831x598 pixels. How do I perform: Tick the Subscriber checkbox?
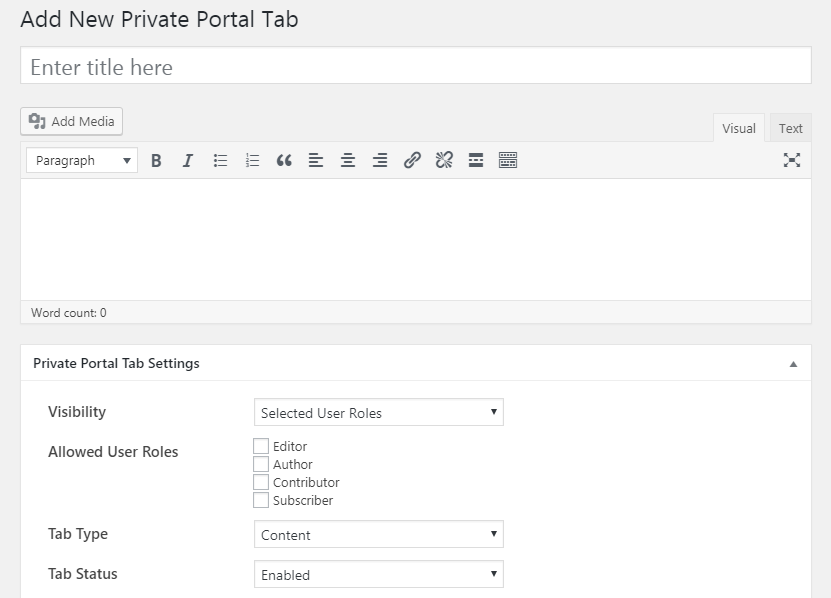tap(261, 500)
